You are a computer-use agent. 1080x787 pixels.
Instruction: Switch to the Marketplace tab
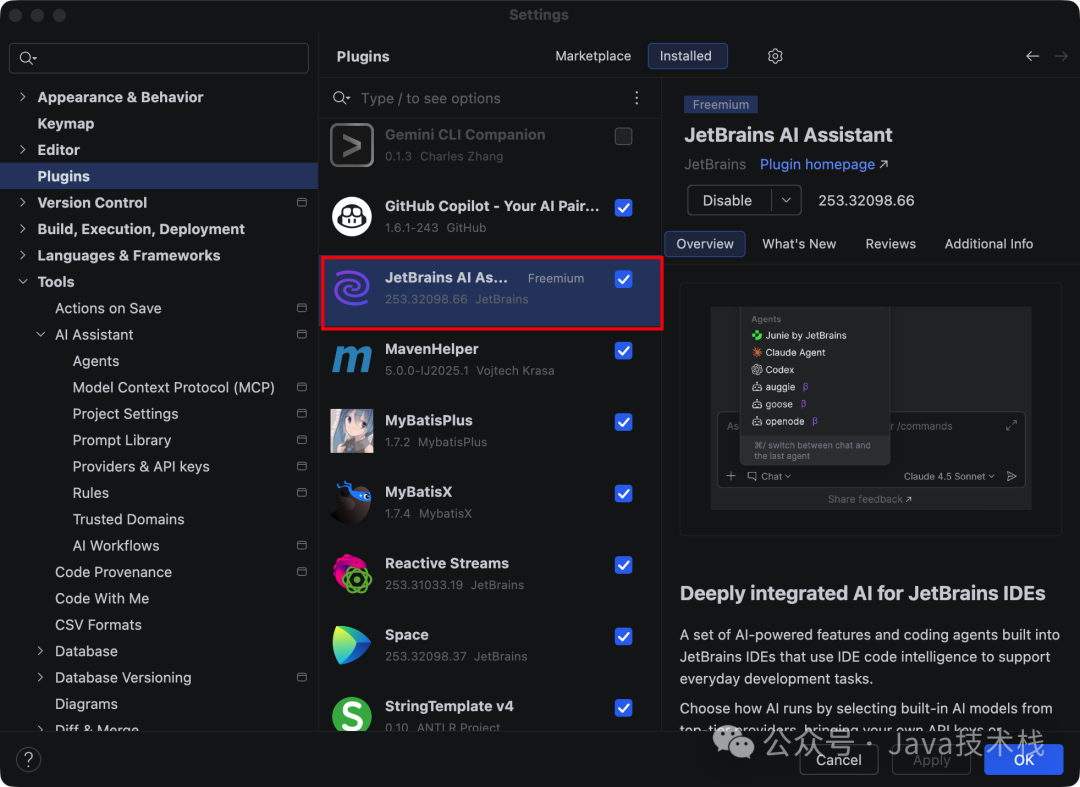click(x=593, y=56)
